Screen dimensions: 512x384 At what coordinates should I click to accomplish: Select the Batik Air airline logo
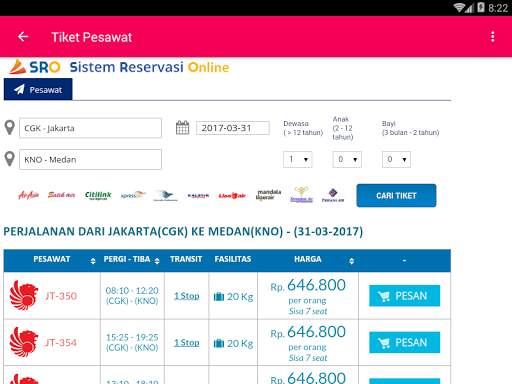click(61, 195)
